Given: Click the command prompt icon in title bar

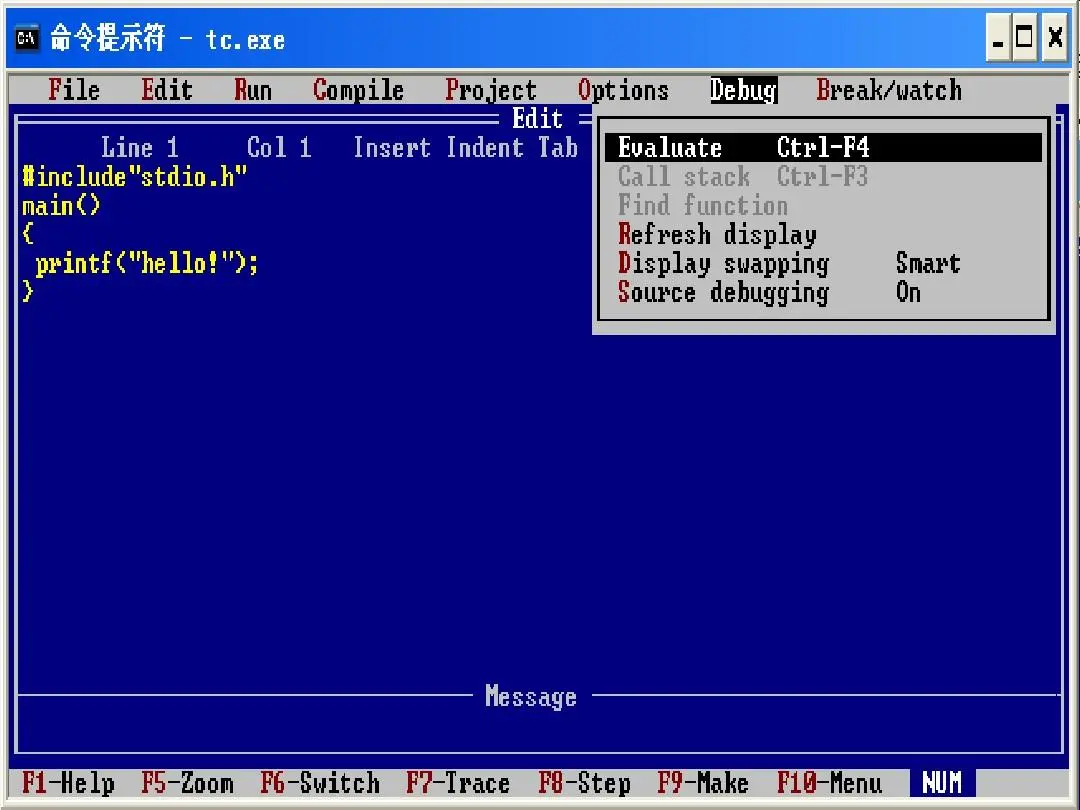Looking at the screenshot, I should click(x=28, y=39).
